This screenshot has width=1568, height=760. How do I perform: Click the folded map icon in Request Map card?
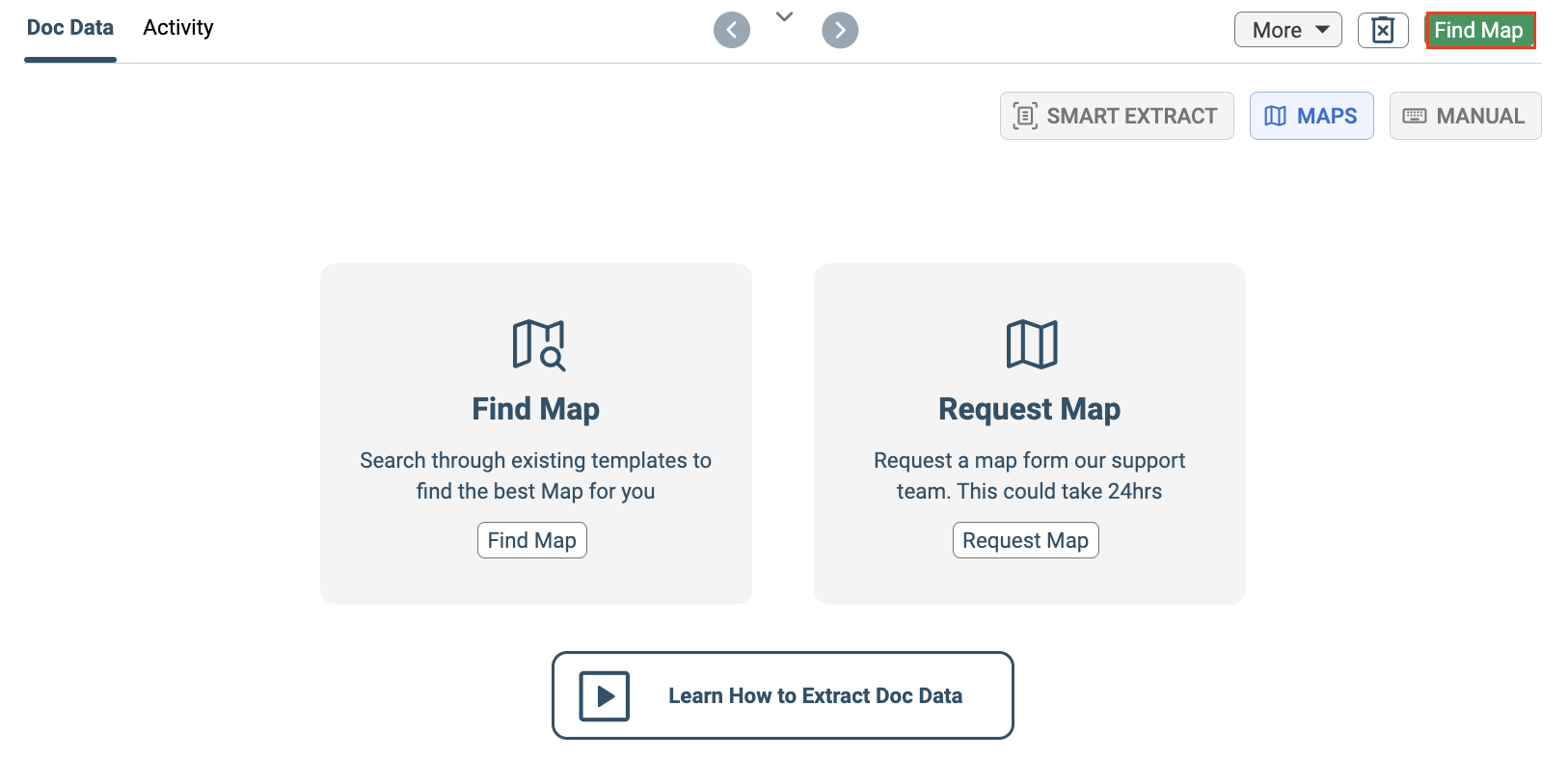click(1032, 344)
